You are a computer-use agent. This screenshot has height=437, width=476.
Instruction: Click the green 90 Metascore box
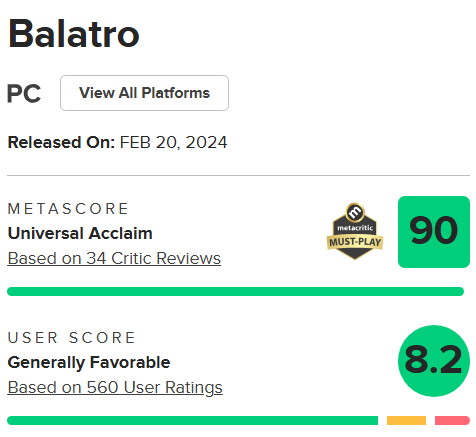click(x=434, y=232)
